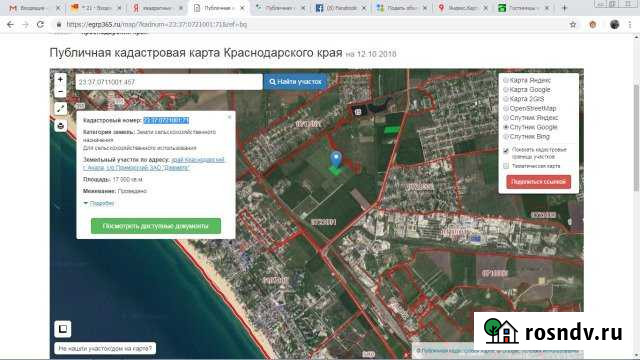Click the square layer icon at map bottom-left

[x=63, y=329]
